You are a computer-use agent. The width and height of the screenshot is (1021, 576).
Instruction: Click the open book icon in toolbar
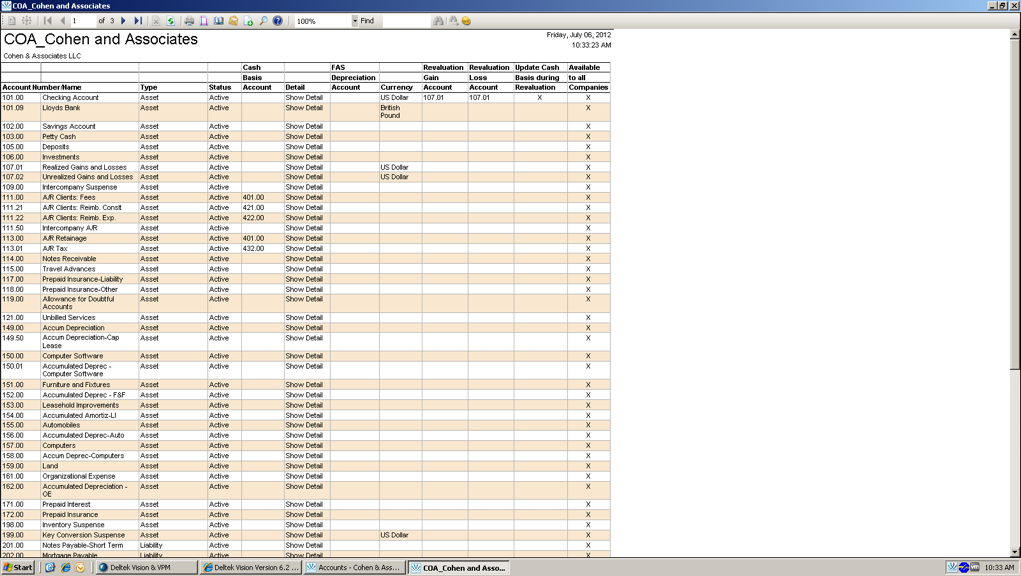click(x=218, y=21)
